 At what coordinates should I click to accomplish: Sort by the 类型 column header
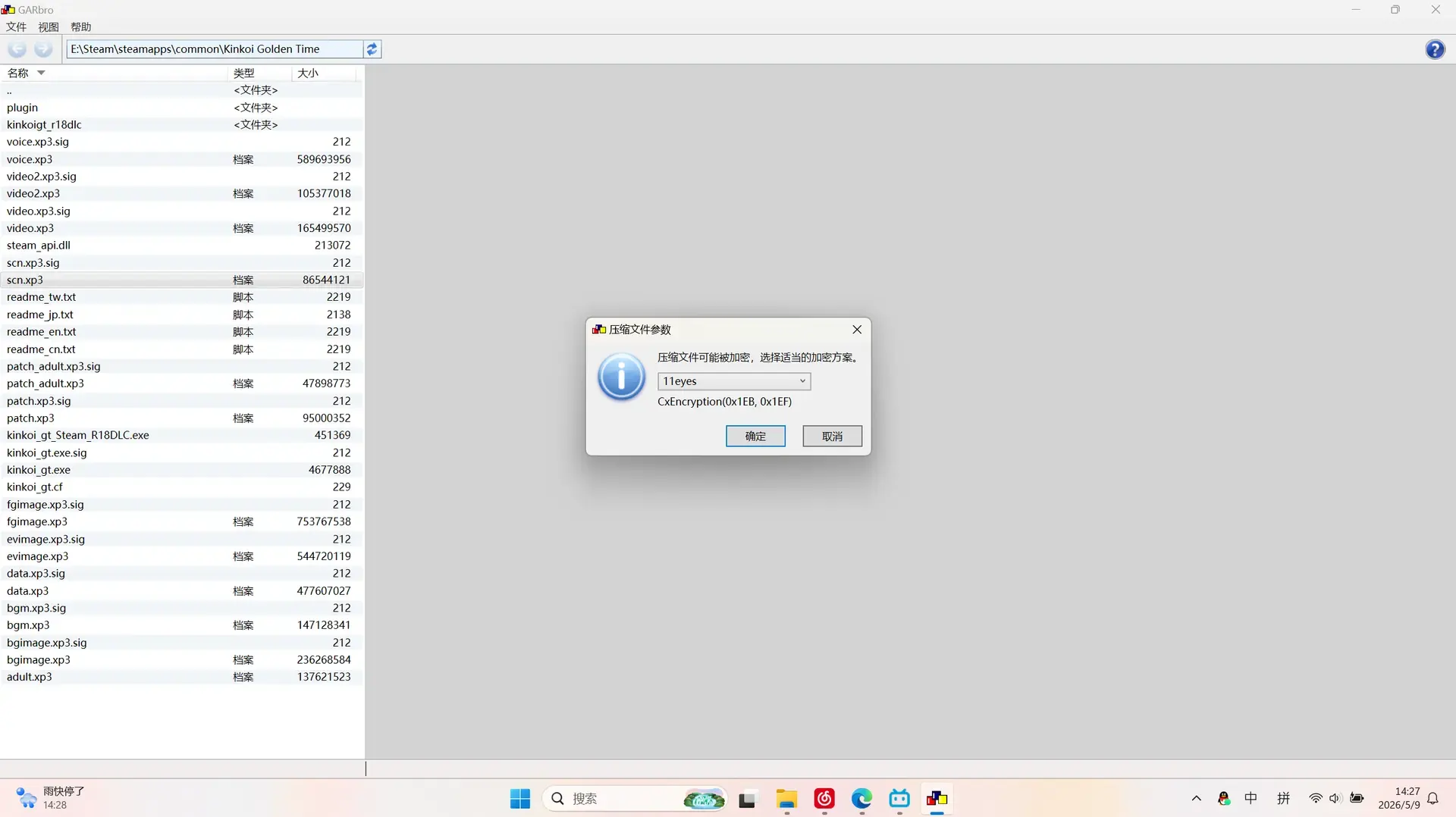(x=259, y=73)
